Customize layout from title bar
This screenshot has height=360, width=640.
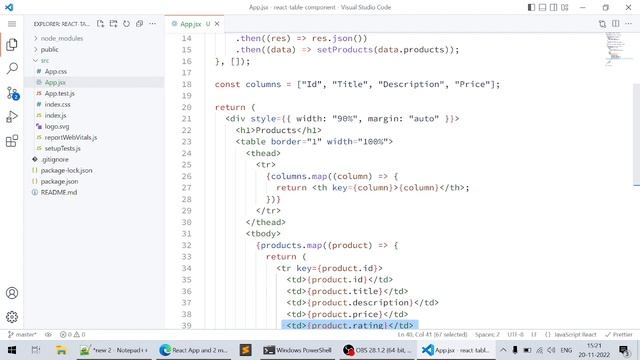(565, 7)
